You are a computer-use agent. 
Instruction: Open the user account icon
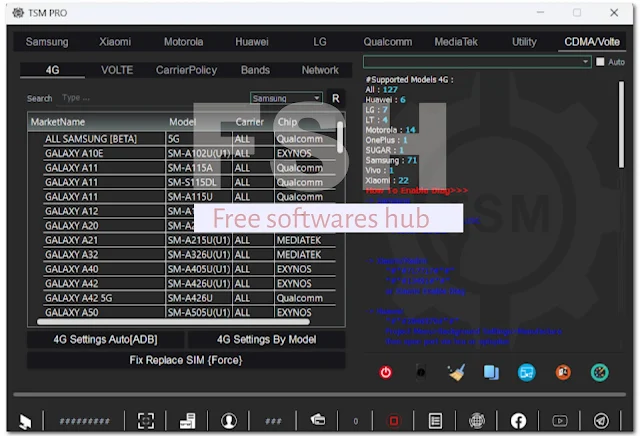point(229,420)
